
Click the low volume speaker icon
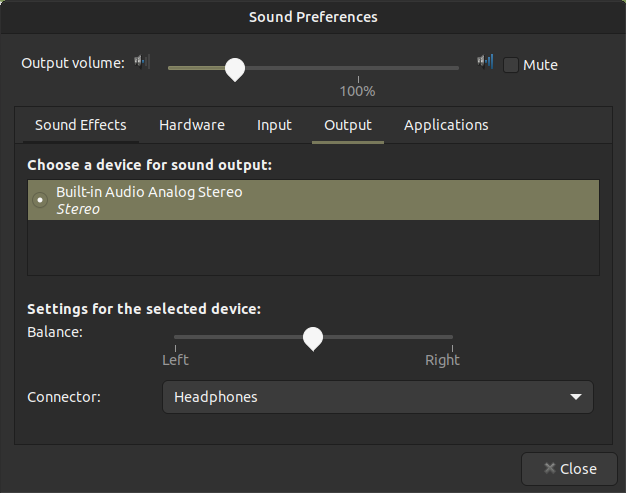tap(142, 62)
